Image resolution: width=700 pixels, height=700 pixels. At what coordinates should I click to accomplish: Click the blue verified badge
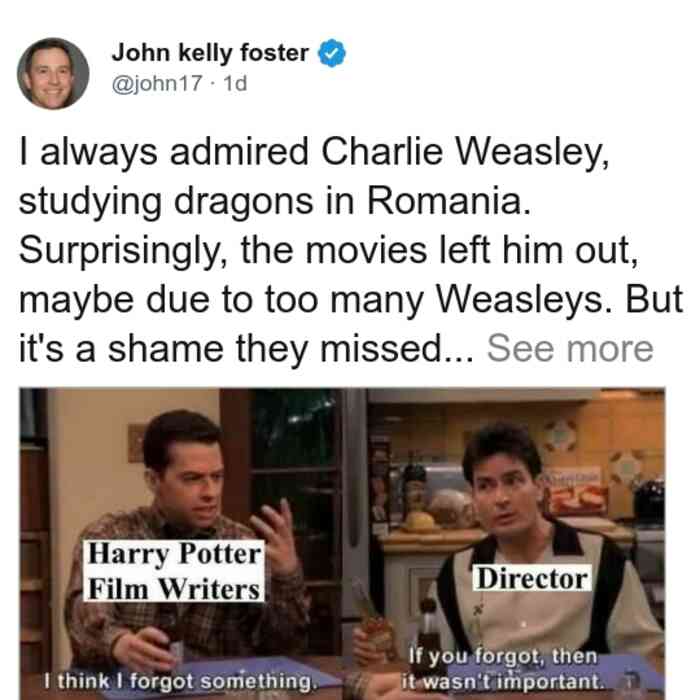331,53
